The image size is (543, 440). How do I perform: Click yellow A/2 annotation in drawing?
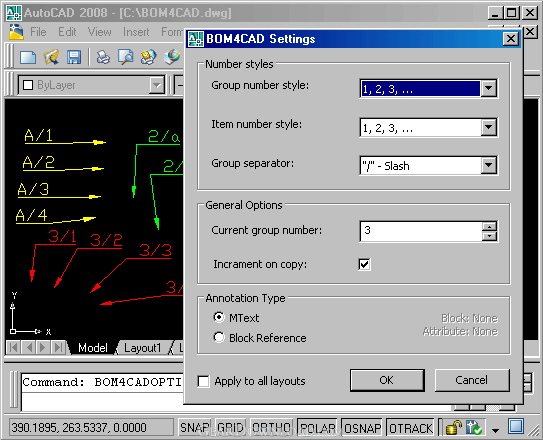pos(39,162)
